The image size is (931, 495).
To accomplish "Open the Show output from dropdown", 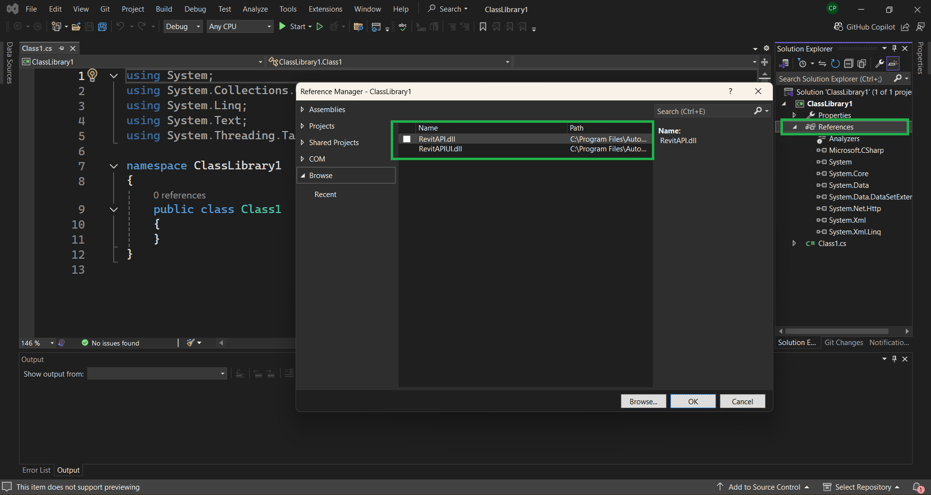I will 157,374.
